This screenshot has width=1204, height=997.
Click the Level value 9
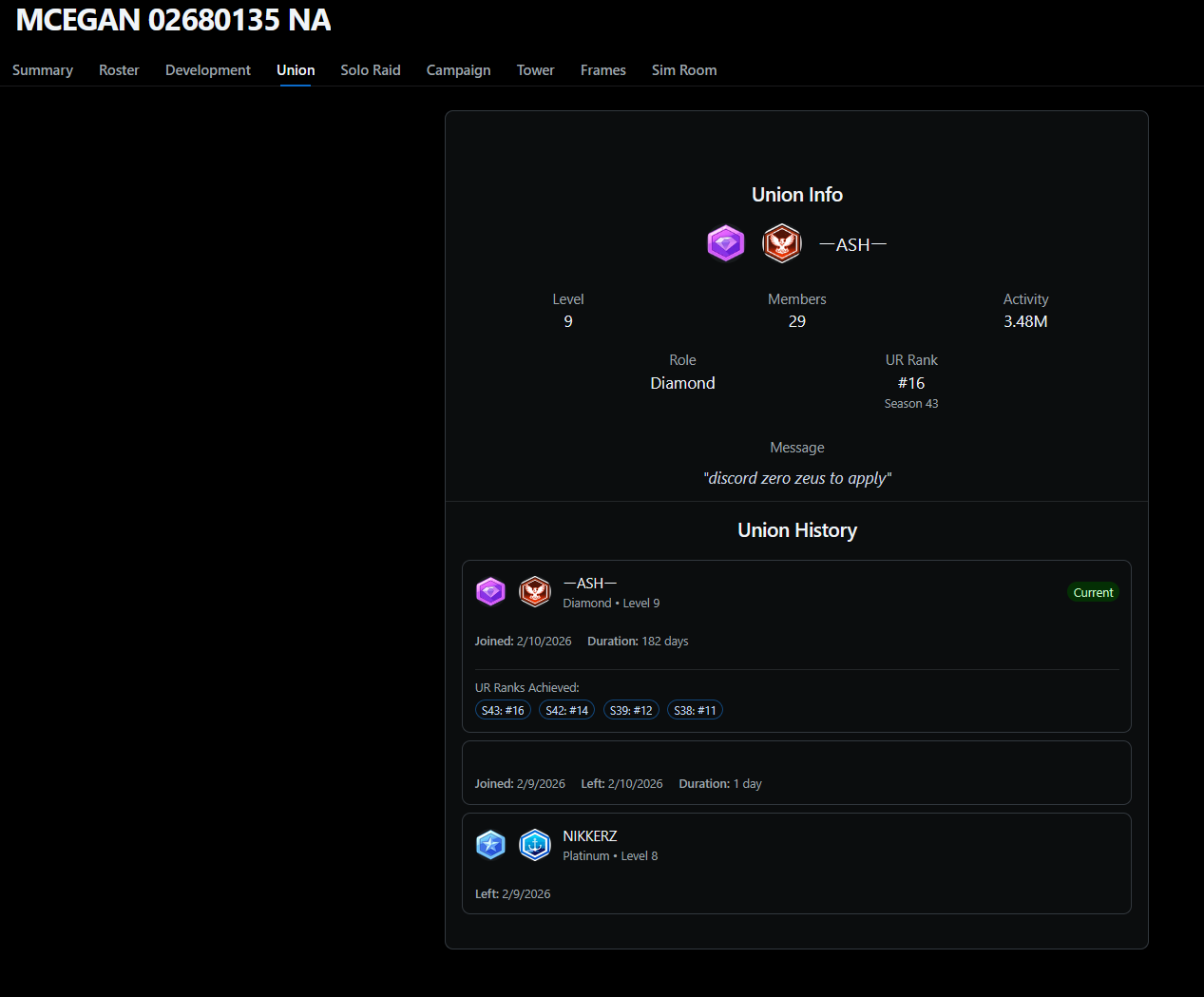[x=568, y=321]
